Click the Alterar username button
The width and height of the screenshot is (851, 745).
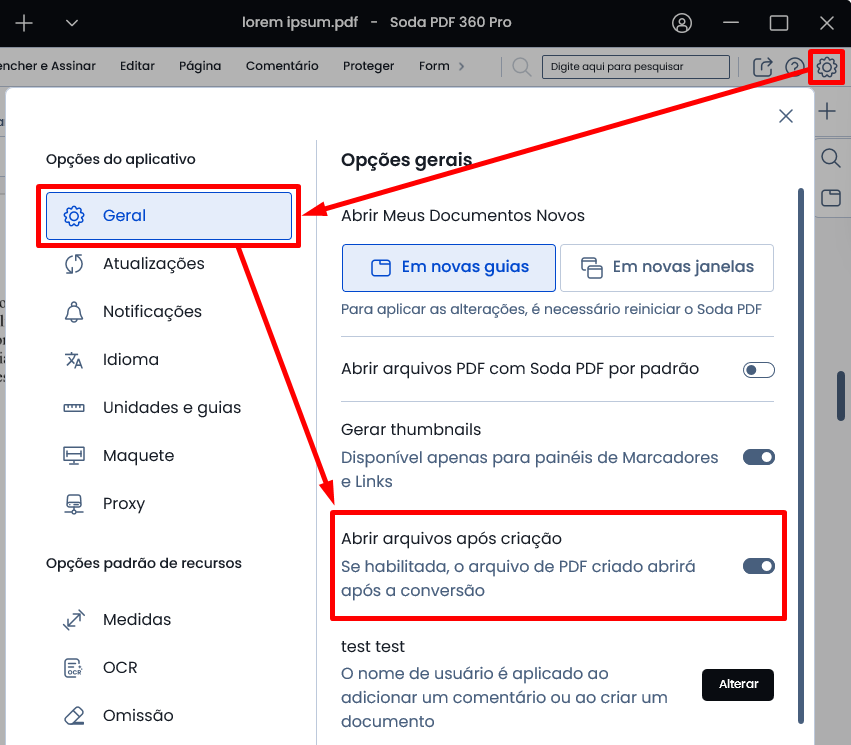pyautogui.click(x=738, y=685)
